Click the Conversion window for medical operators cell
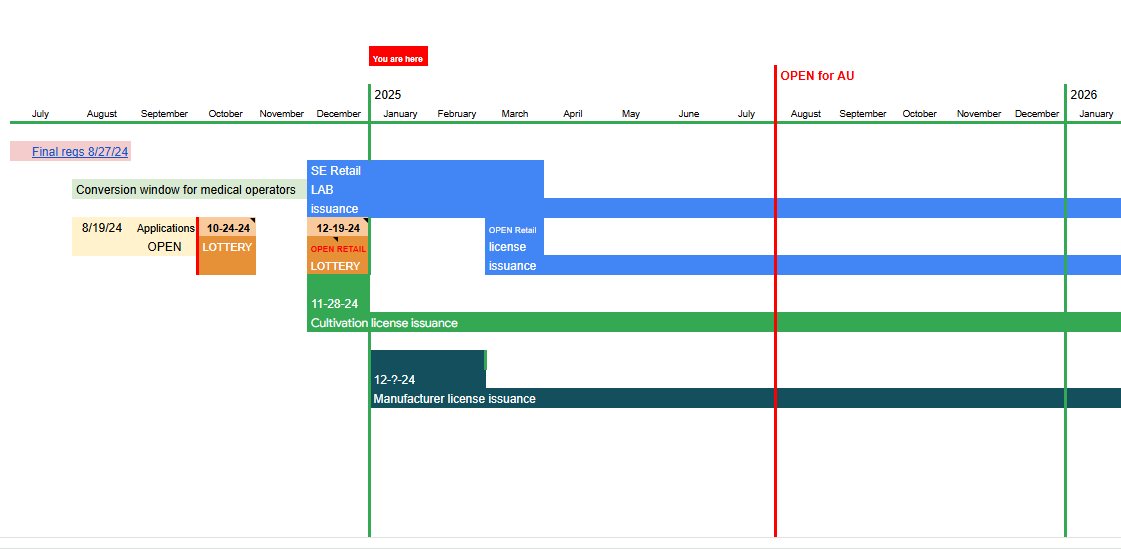 coord(189,189)
